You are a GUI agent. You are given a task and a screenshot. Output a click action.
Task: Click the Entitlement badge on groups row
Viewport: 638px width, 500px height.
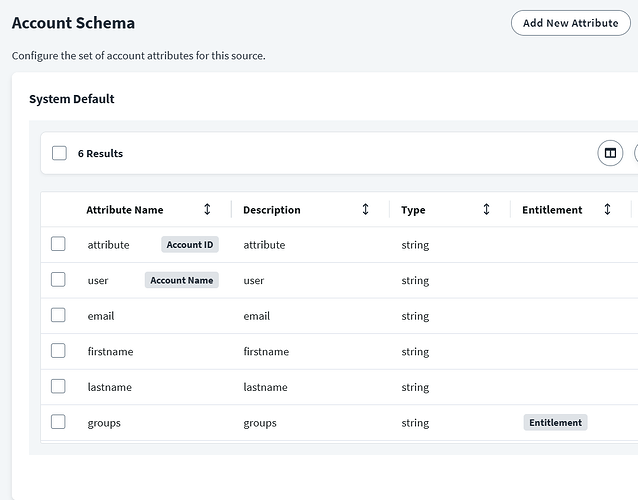(555, 423)
